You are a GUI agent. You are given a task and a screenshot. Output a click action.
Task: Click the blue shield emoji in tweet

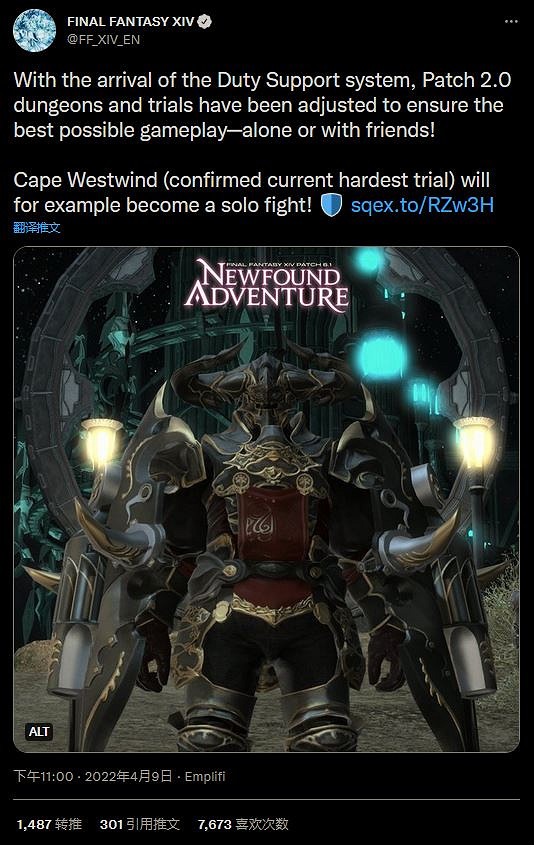(x=331, y=205)
